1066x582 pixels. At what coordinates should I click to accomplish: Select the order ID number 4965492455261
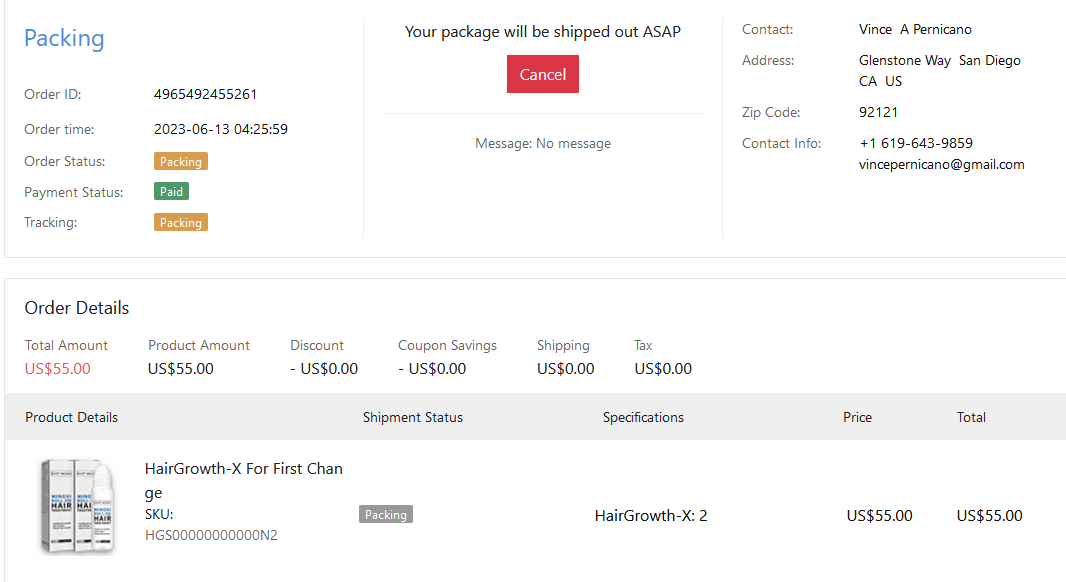205,95
